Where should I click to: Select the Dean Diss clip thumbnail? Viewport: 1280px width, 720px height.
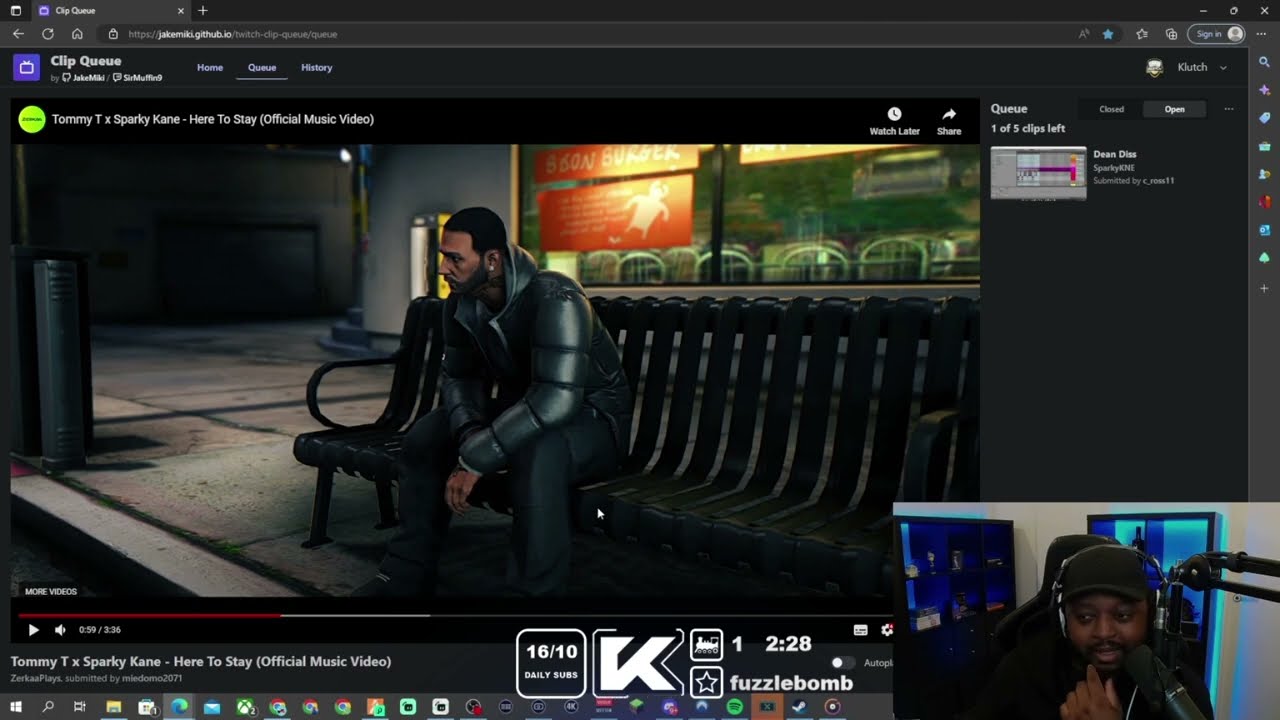pyautogui.click(x=1038, y=173)
